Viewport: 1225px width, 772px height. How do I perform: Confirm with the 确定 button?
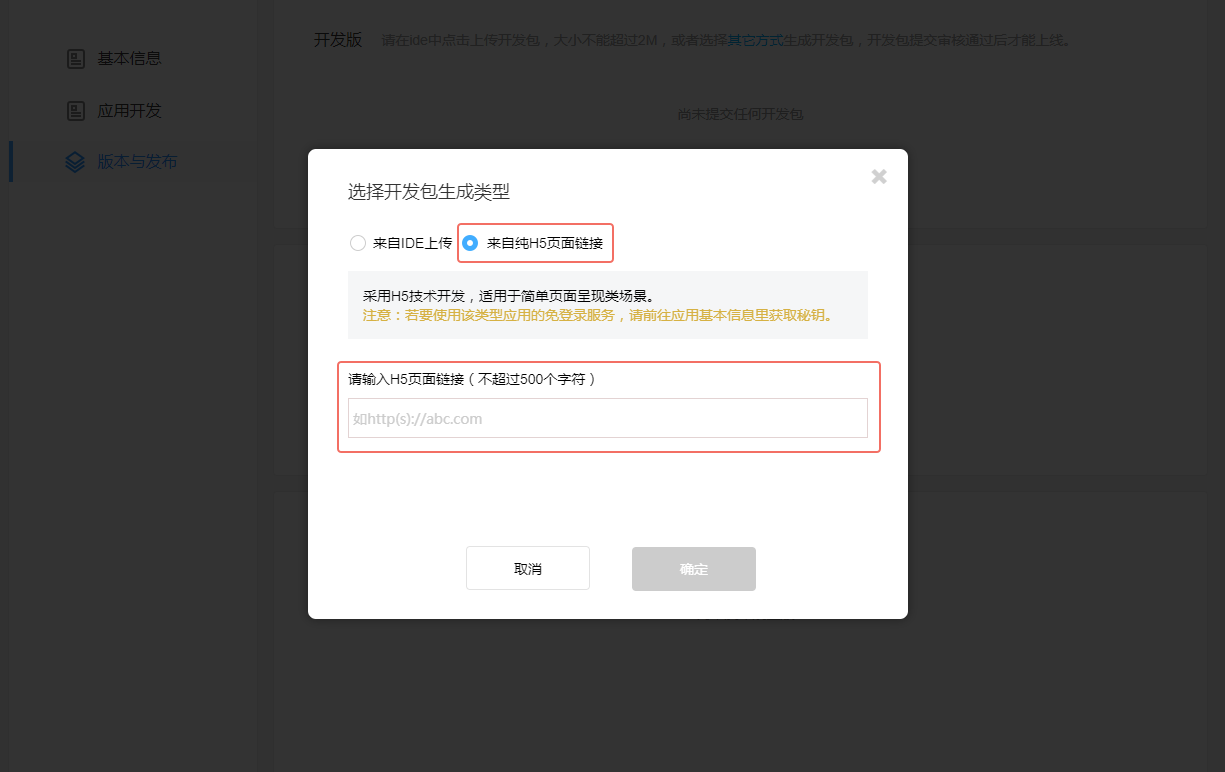[693, 569]
